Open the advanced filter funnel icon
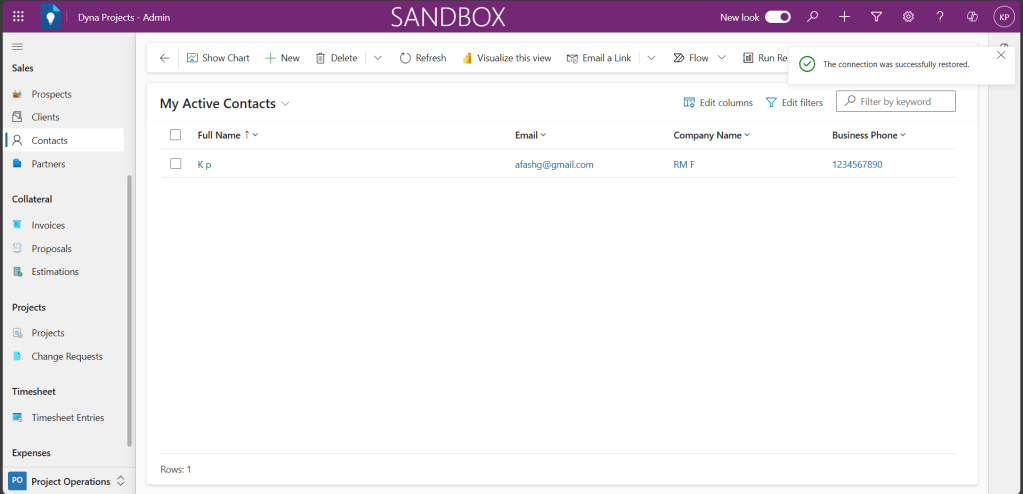Viewport: 1023px width, 494px height. click(876, 17)
